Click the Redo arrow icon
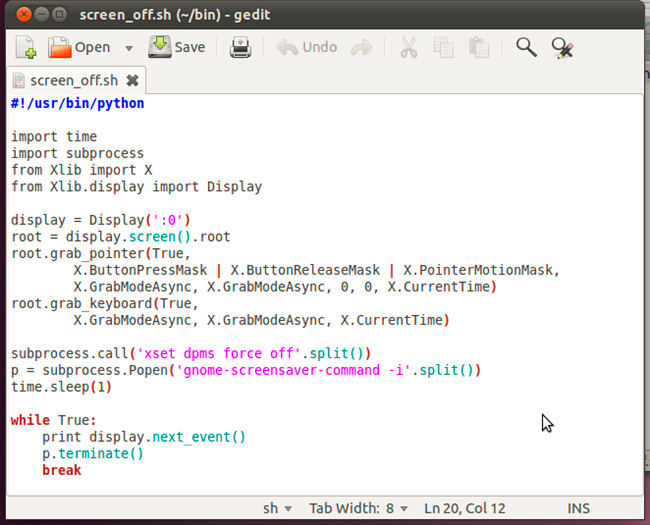The width and height of the screenshot is (650, 525). point(361,47)
